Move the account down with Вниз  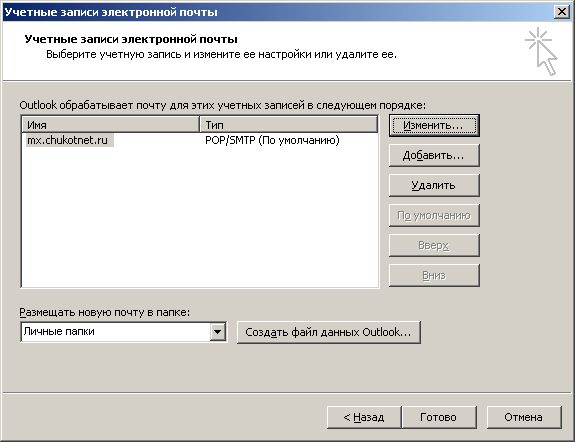(434, 275)
